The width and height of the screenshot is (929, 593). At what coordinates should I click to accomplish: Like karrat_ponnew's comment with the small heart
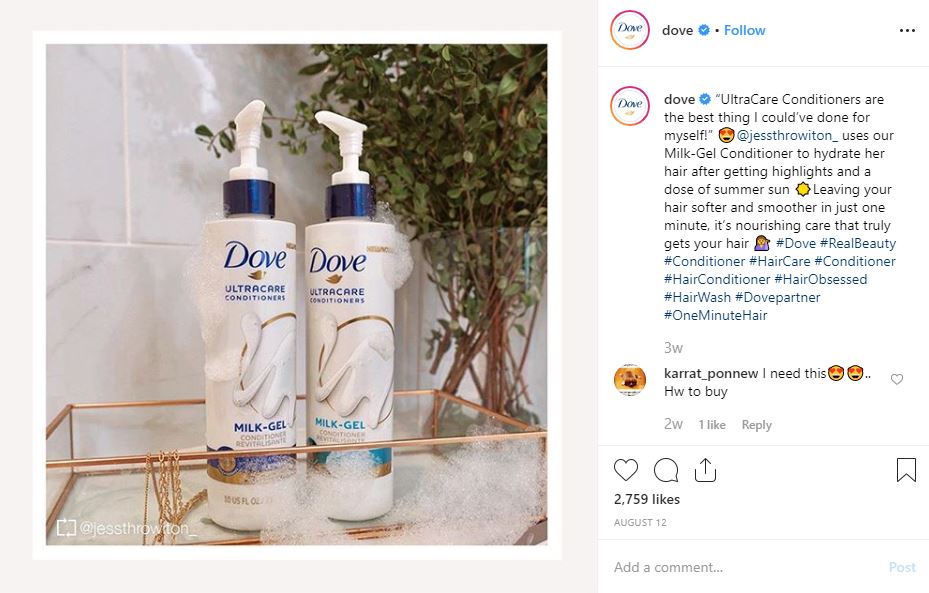[897, 379]
